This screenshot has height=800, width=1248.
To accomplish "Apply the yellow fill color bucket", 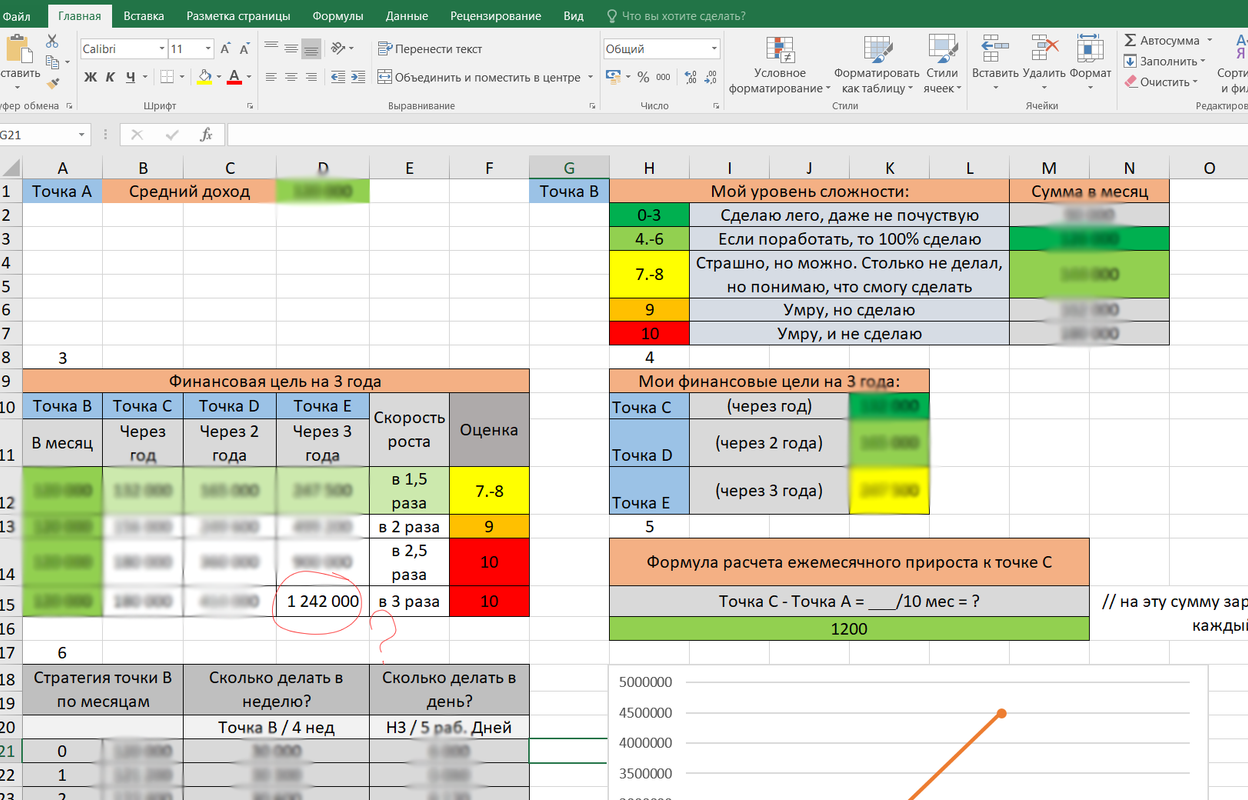I will click(x=204, y=77).
